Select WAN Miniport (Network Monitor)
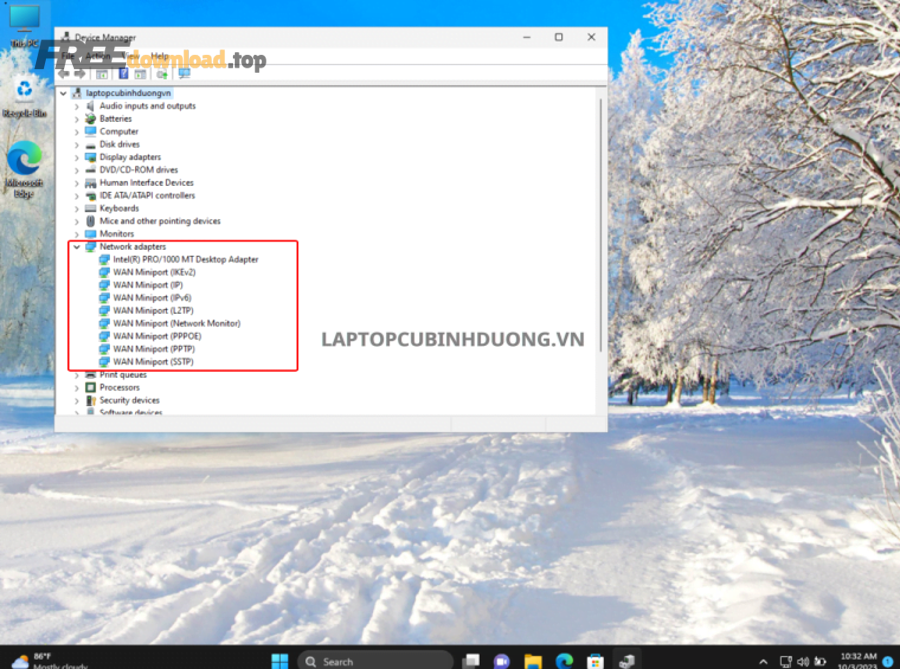This screenshot has height=669, width=900. click(177, 324)
